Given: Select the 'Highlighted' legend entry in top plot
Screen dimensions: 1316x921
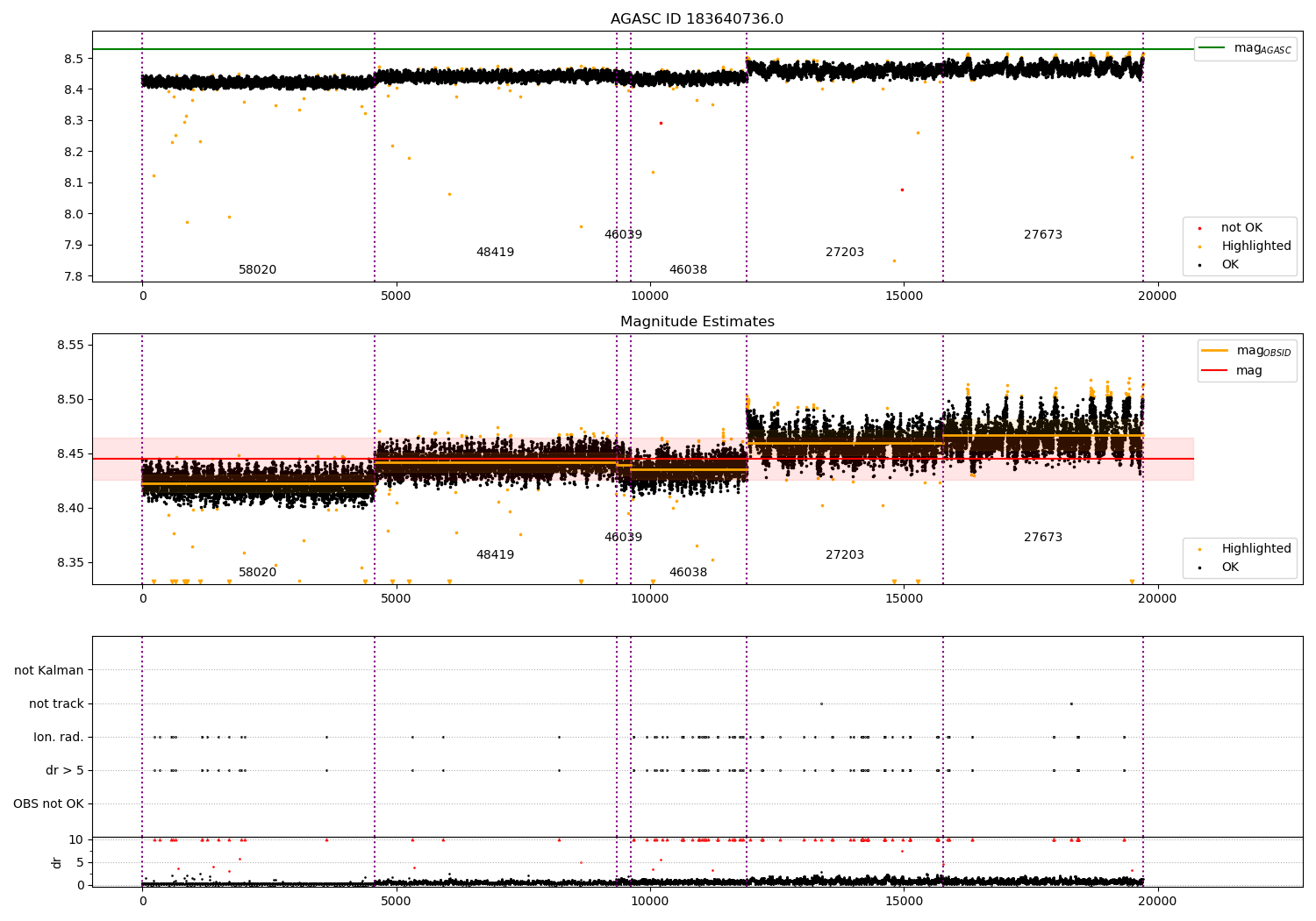Looking at the screenshot, I should (x=1255, y=246).
